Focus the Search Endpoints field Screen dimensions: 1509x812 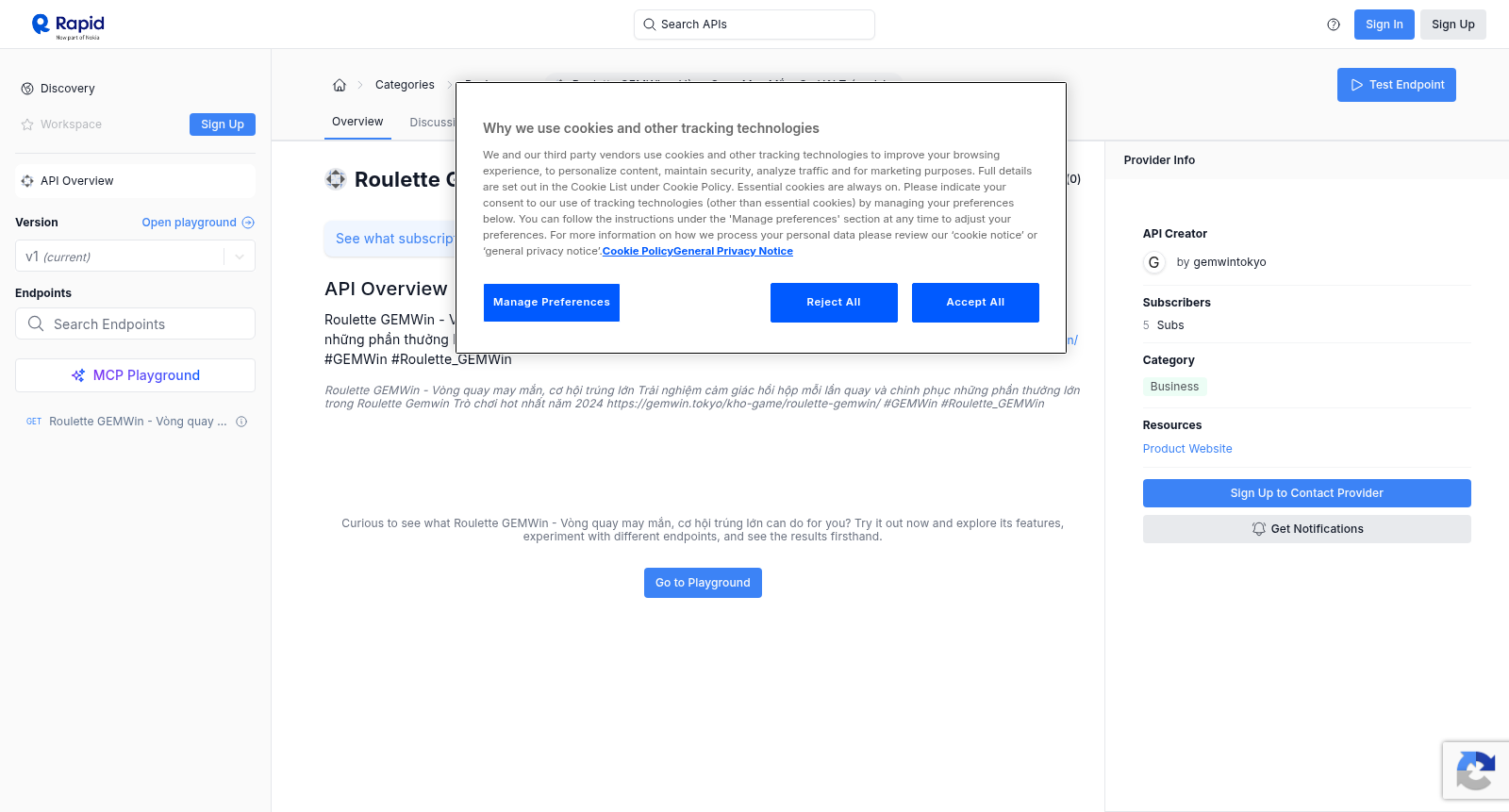[135, 323]
